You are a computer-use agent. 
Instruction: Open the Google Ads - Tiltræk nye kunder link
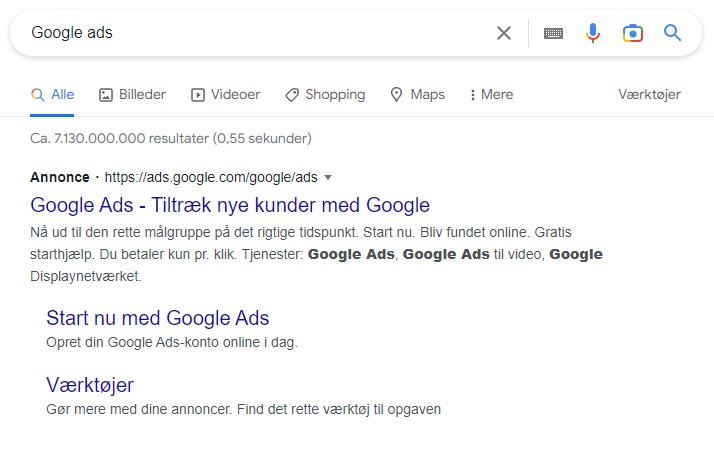point(230,205)
